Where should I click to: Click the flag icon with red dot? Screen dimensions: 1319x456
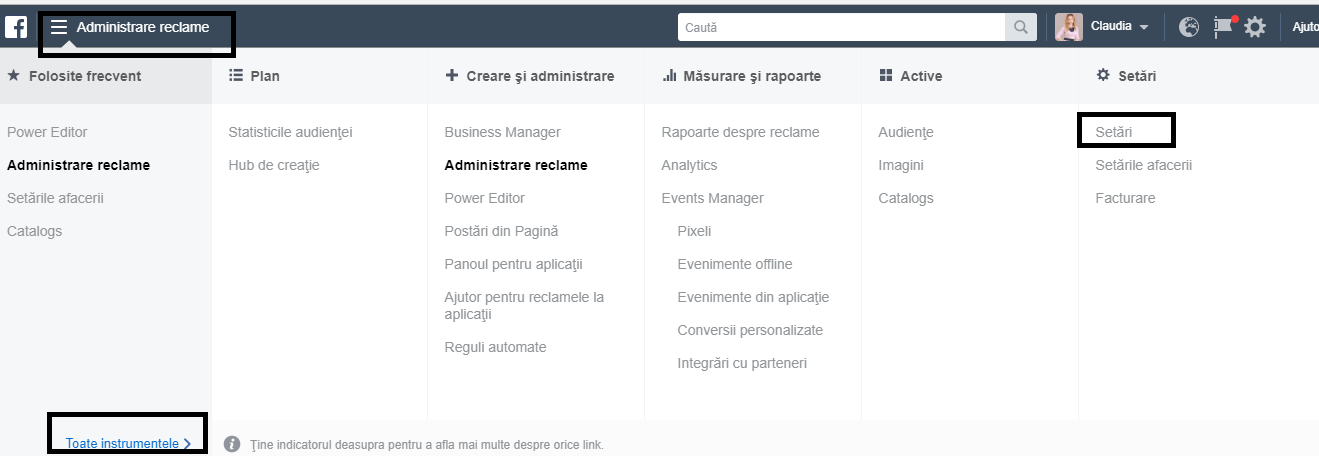click(1224, 27)
